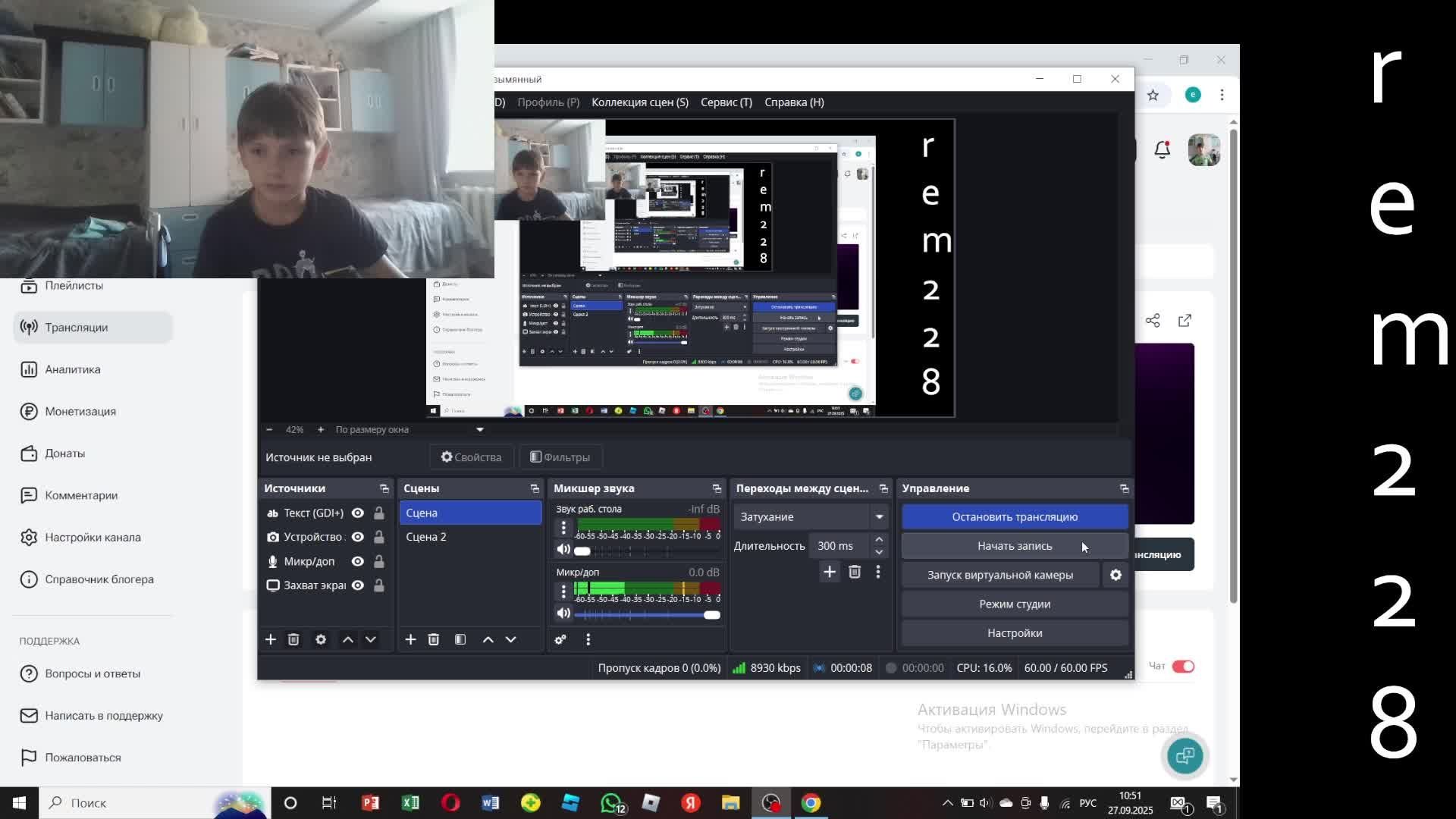Open scene filters icon in Scenes toolbar
The width and height of the screenshot is (1456, 819).
(x=460, y=640)
